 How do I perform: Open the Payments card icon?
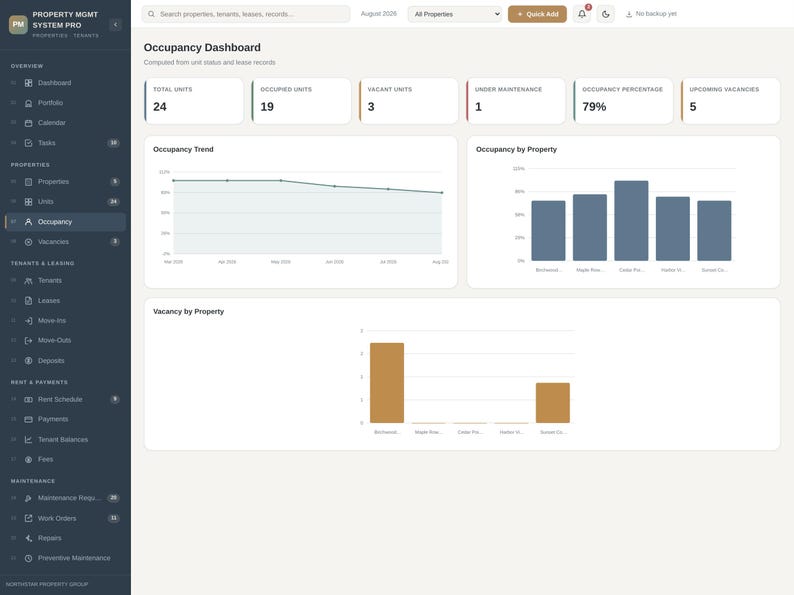pos(28,419)
